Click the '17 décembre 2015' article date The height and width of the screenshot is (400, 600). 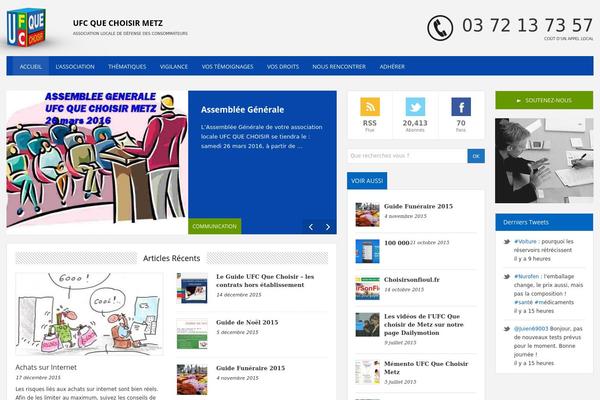tap(38, 378)
